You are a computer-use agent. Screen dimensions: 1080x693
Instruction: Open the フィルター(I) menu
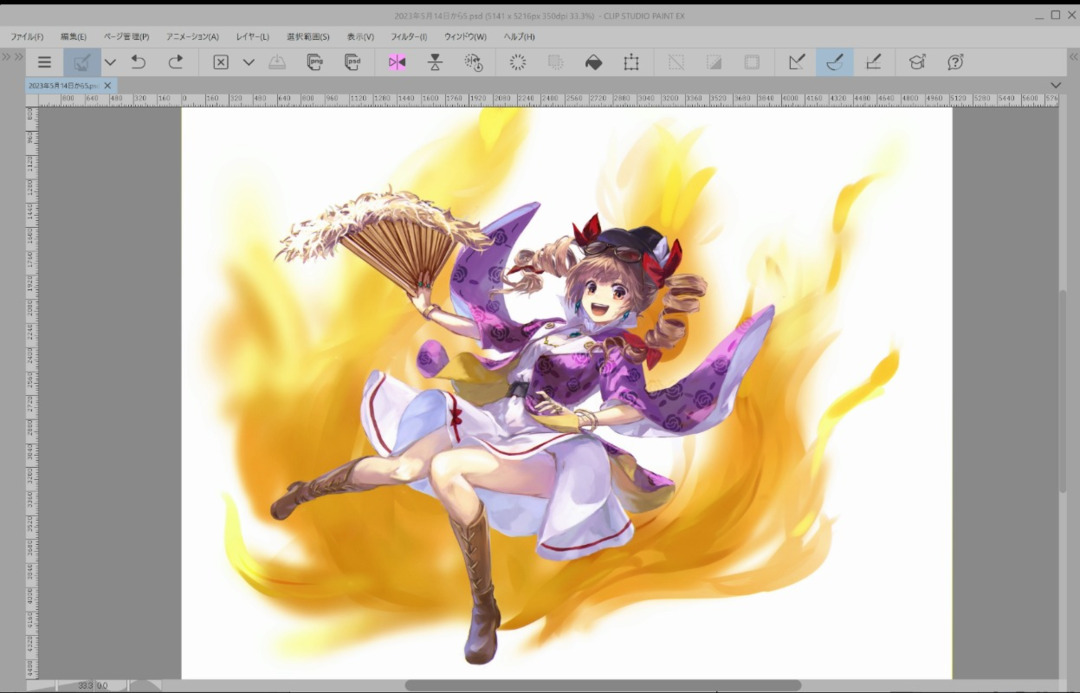pos(408,37)
